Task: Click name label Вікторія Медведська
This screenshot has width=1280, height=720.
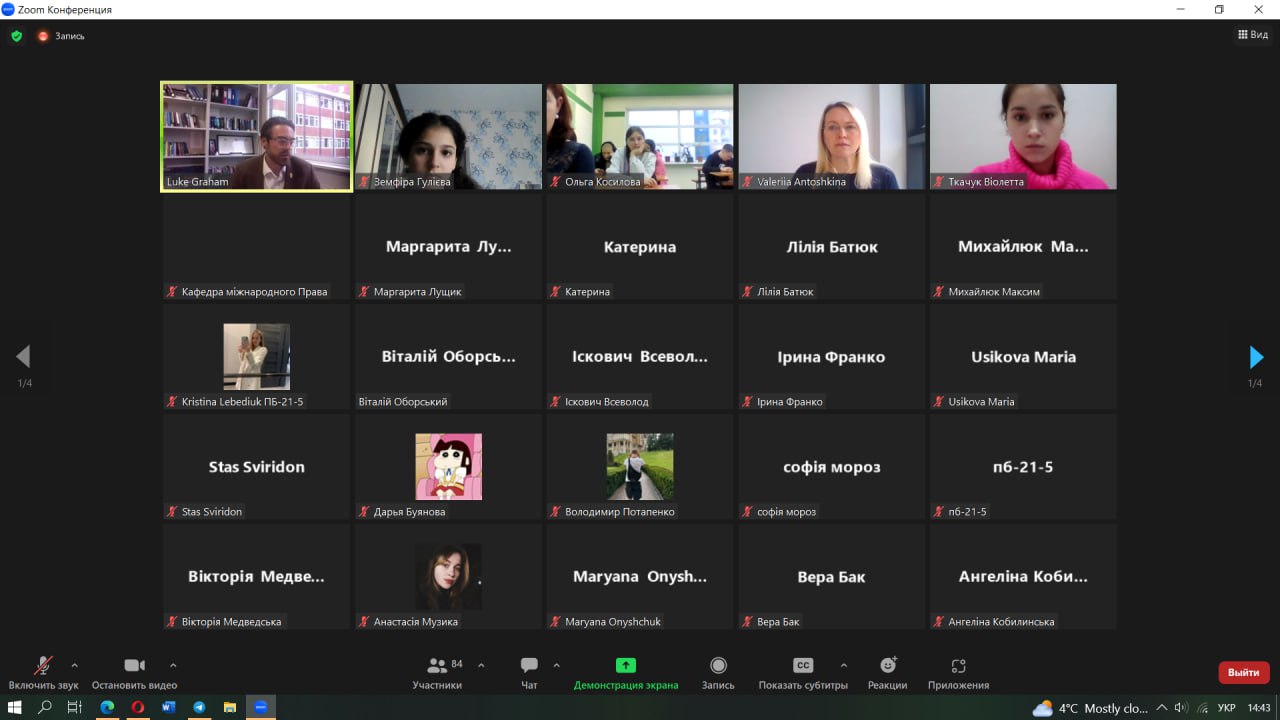Action: coord(232,622)
